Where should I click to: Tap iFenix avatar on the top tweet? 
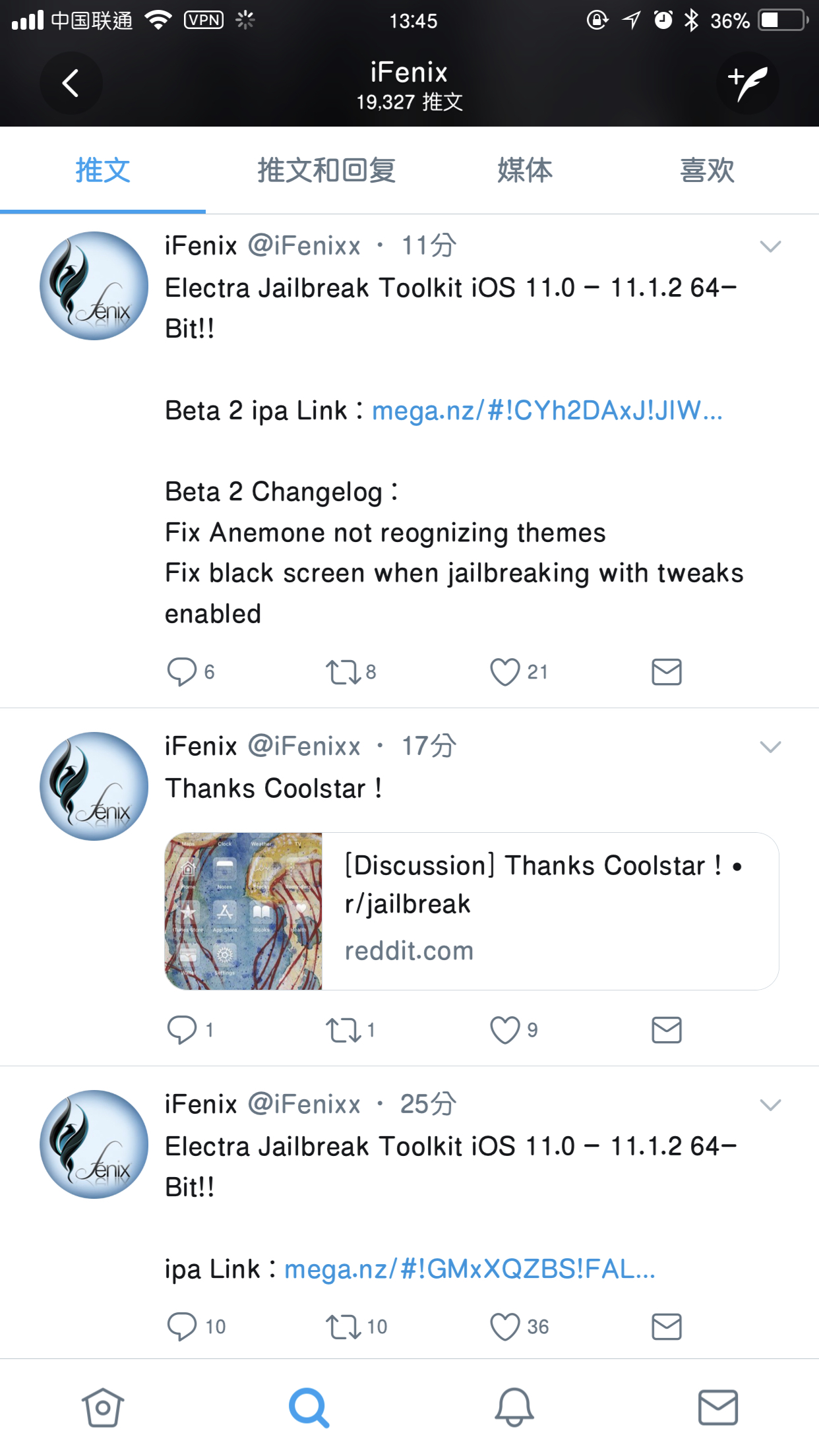pos(94,286)
